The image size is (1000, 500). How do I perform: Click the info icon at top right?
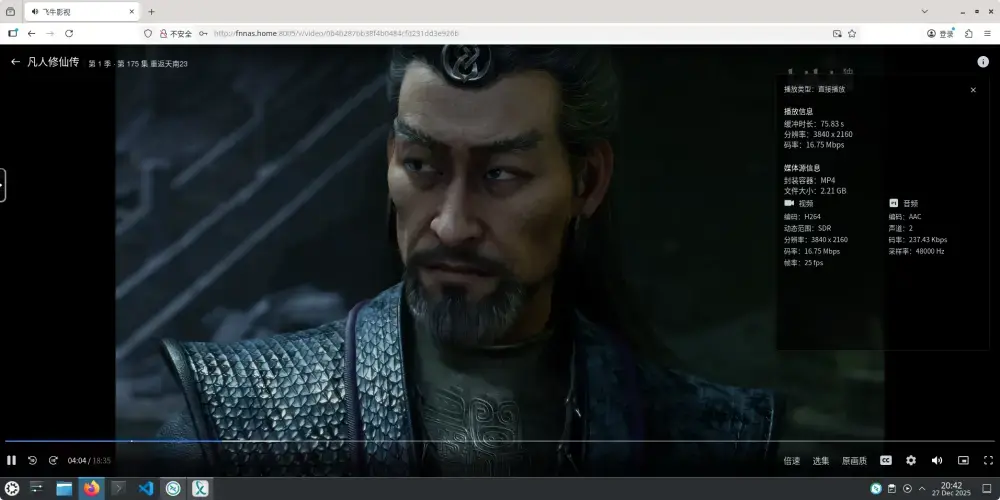pyautogui.click(x=983, y=62)
